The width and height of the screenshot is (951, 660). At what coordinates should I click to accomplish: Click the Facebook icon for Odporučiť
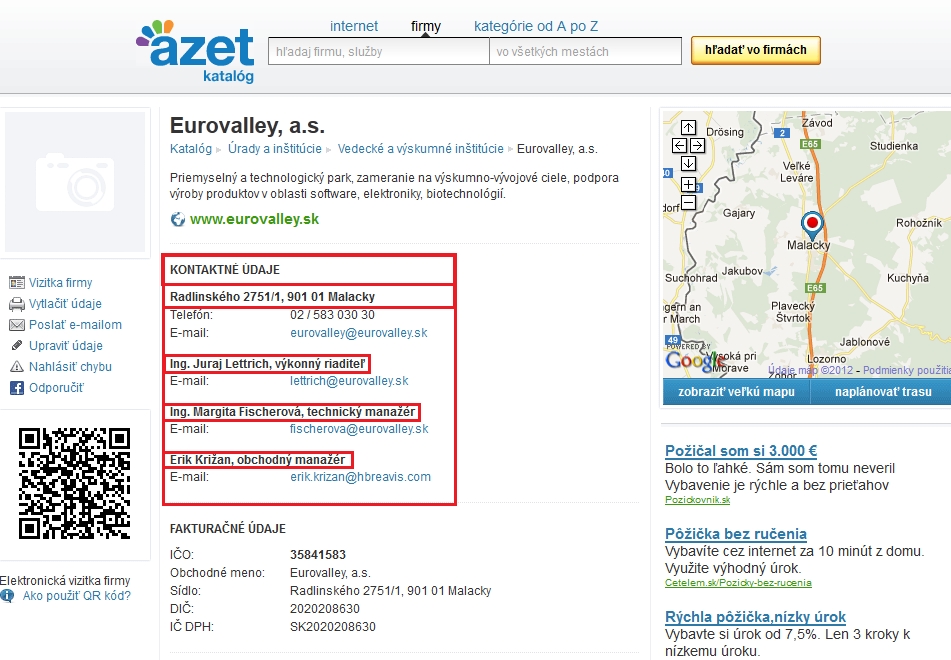tap(17, 388)
